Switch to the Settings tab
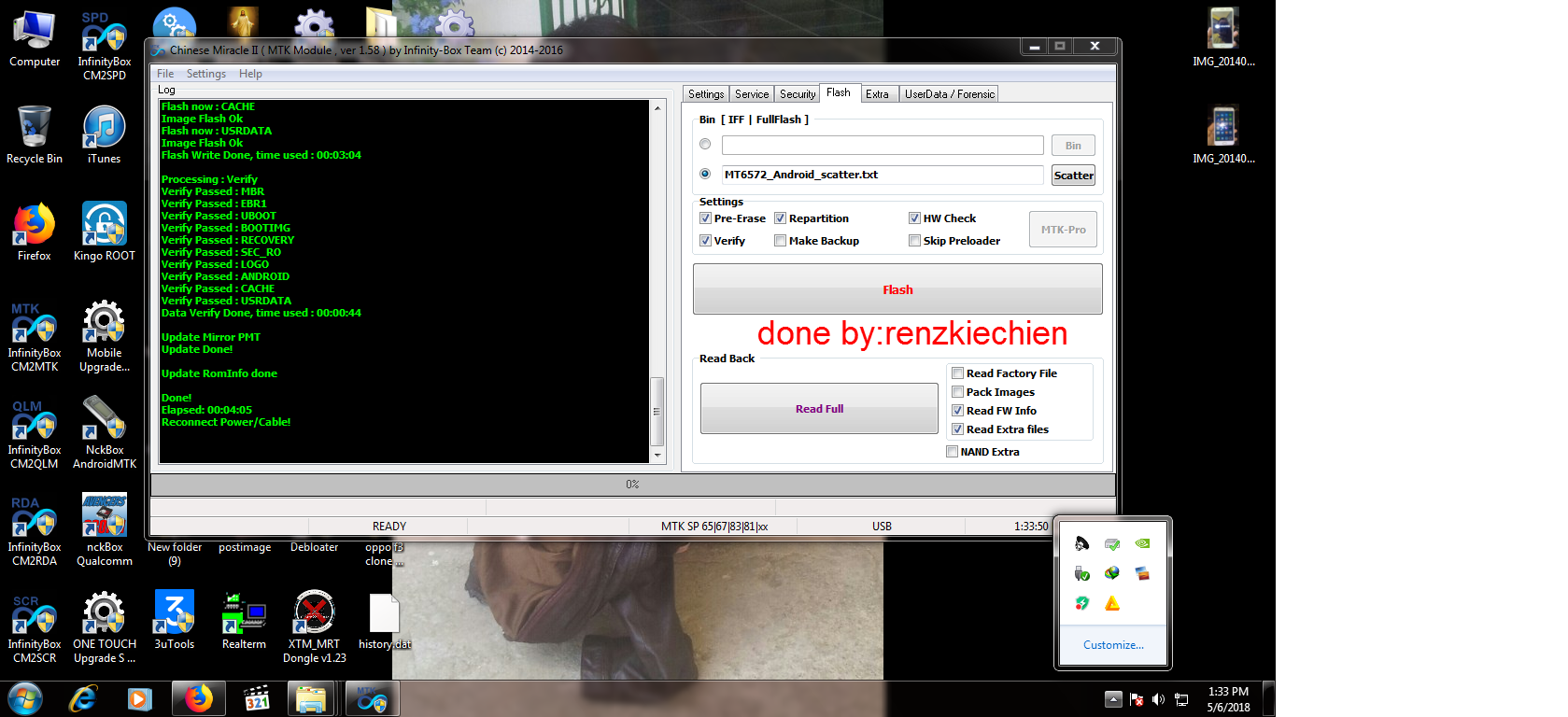 [x=706, y=94]
